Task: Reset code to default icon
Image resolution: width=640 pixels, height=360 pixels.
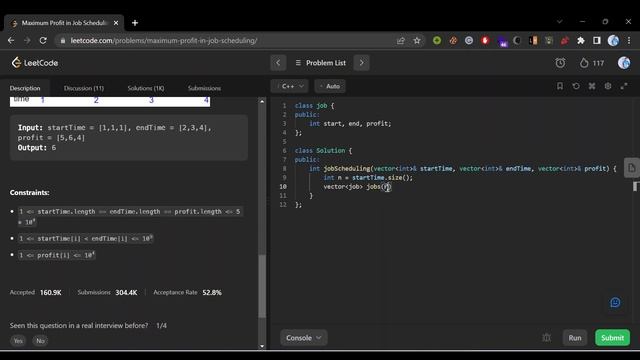Action: (x=576, y=86)
